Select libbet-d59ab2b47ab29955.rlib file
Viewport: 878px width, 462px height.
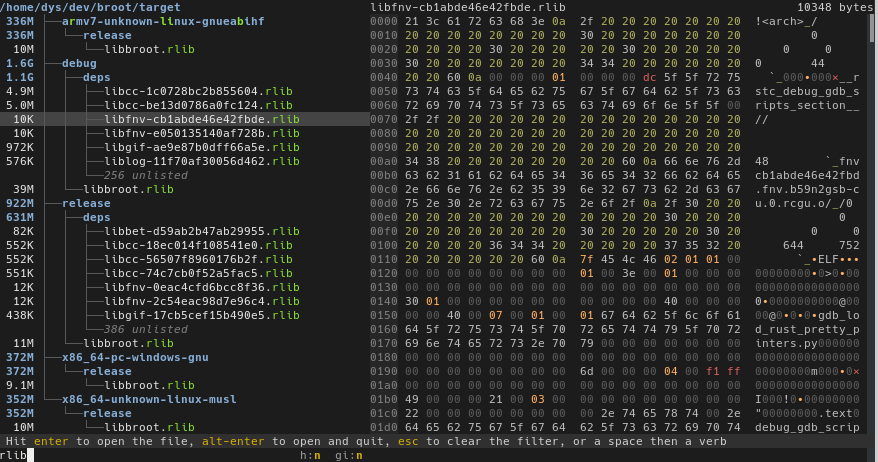202,231
